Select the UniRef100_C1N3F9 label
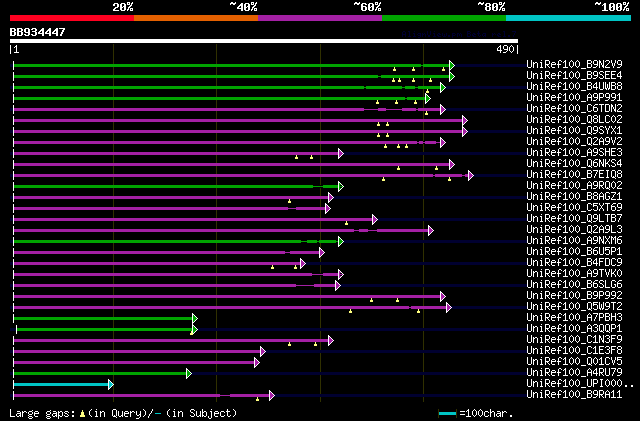640x421 pixels. (x=574, y=340)
